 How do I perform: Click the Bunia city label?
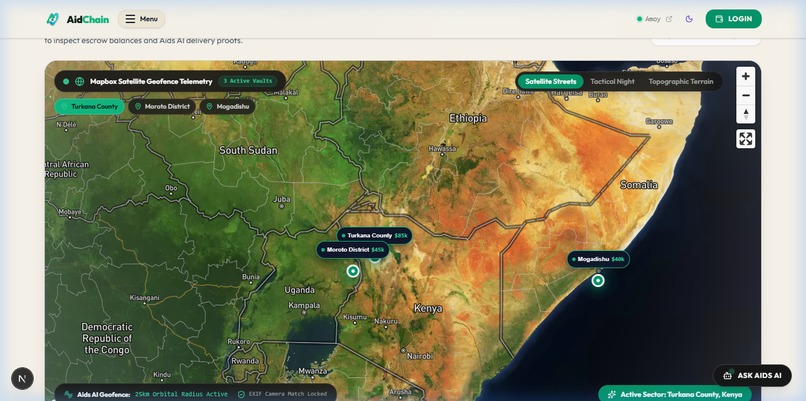point(251,277)
